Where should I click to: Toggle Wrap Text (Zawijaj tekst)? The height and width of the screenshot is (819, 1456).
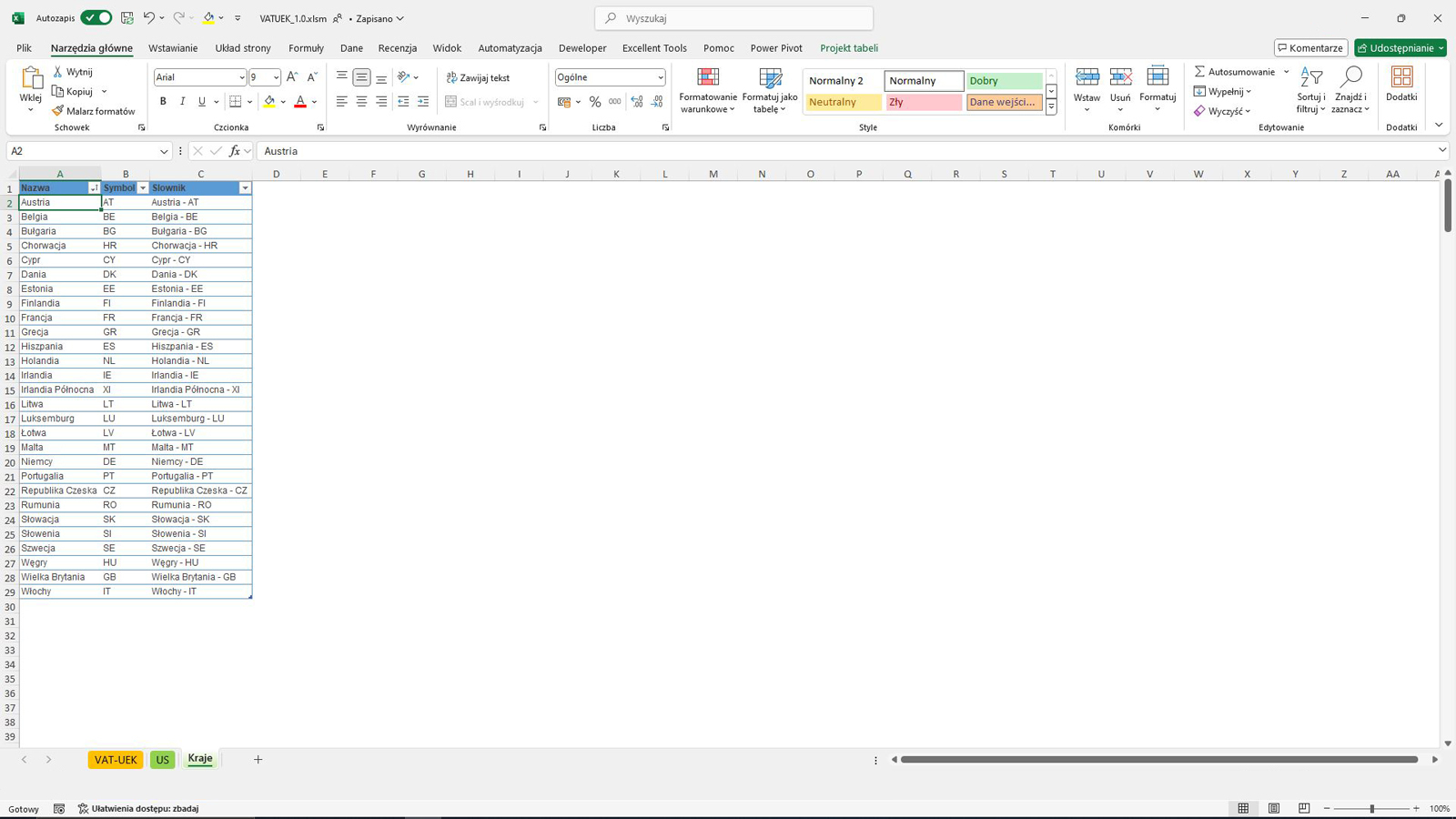479,78
